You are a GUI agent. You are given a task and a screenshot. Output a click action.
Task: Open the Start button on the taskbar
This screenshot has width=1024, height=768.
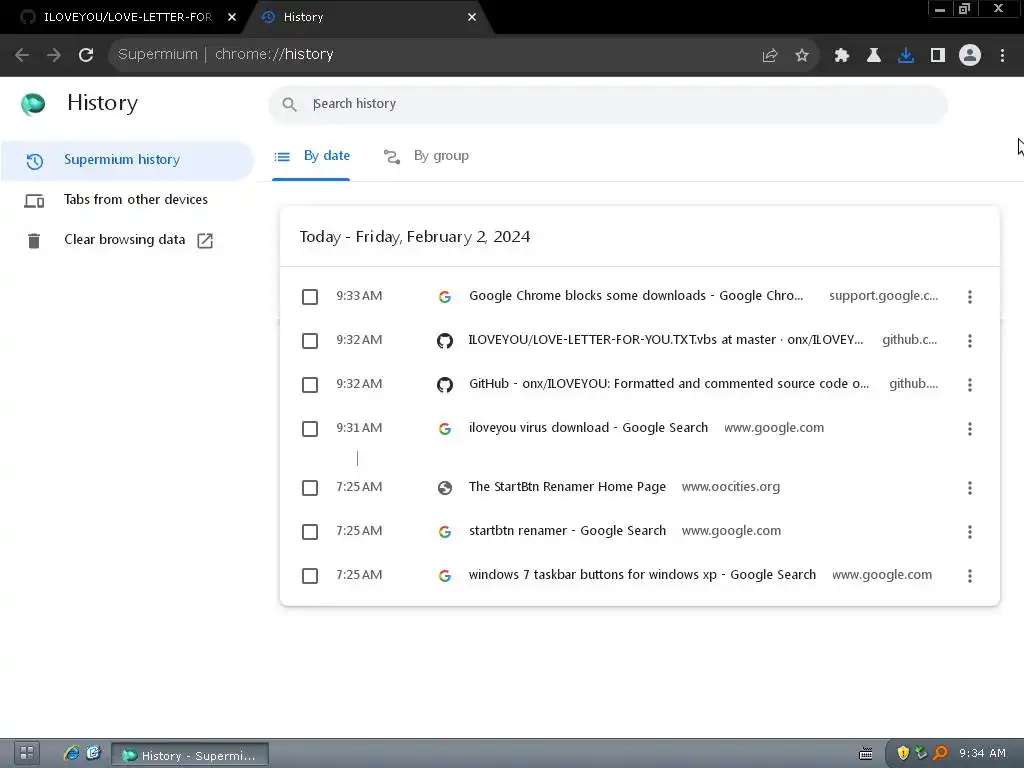(x=26, y=753)
